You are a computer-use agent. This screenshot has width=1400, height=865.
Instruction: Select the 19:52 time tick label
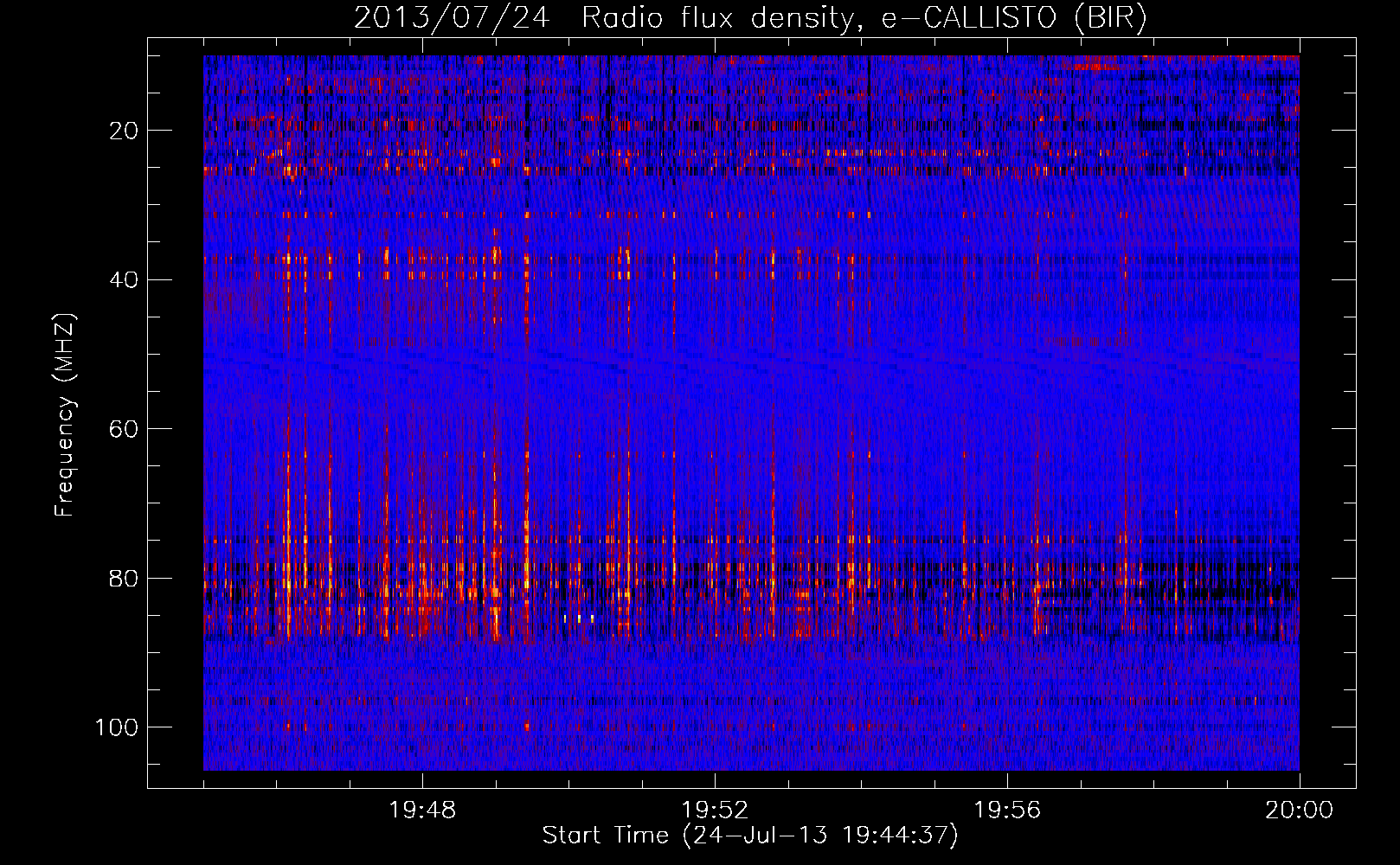click(715, 811)
